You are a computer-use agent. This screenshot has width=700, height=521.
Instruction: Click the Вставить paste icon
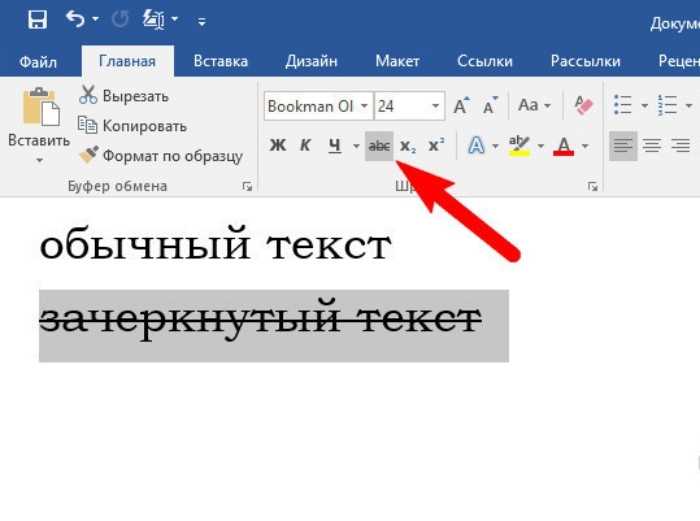pyautogui.click(x=41, y=106)
